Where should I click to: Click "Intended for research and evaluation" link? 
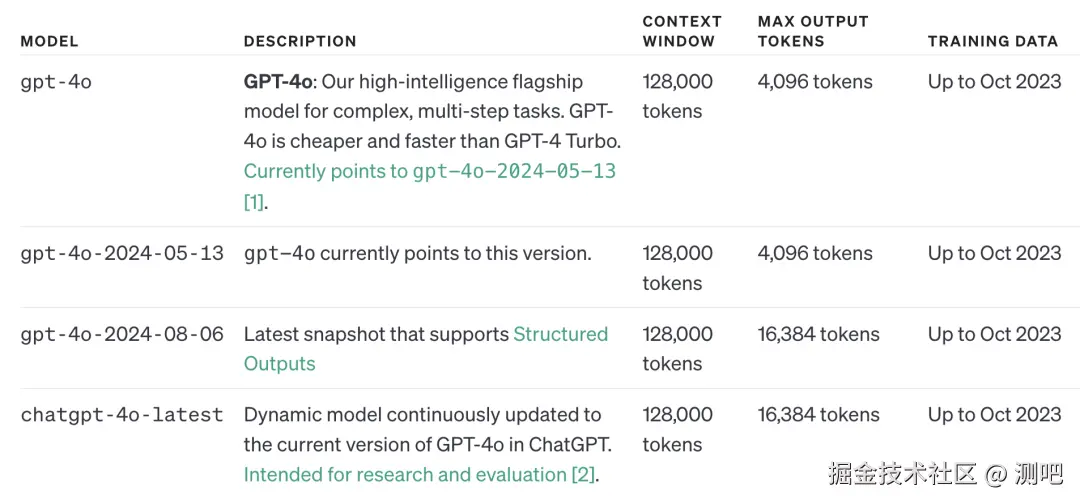tap(405, 475)
